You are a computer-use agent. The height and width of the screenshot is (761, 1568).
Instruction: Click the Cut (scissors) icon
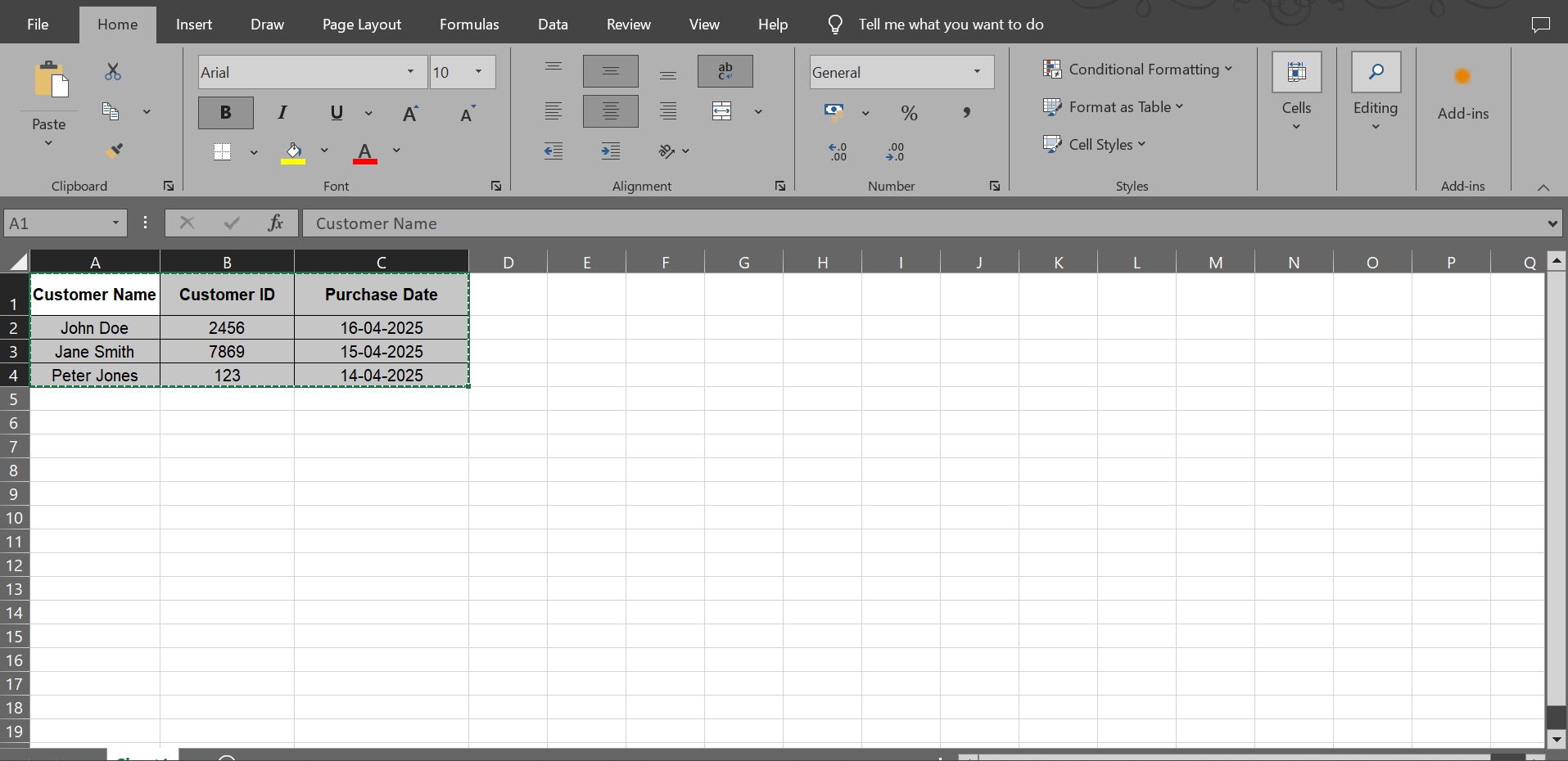112,72
